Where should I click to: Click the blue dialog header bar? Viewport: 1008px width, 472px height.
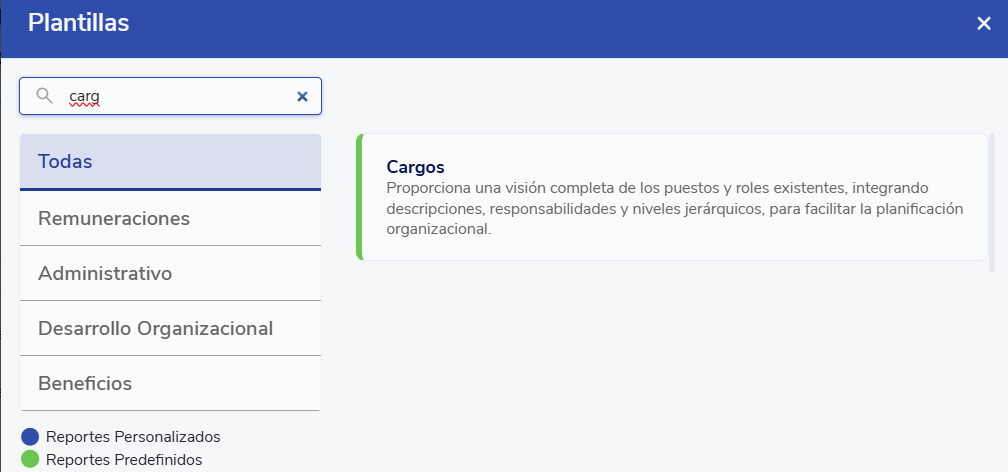click(550, 28)
